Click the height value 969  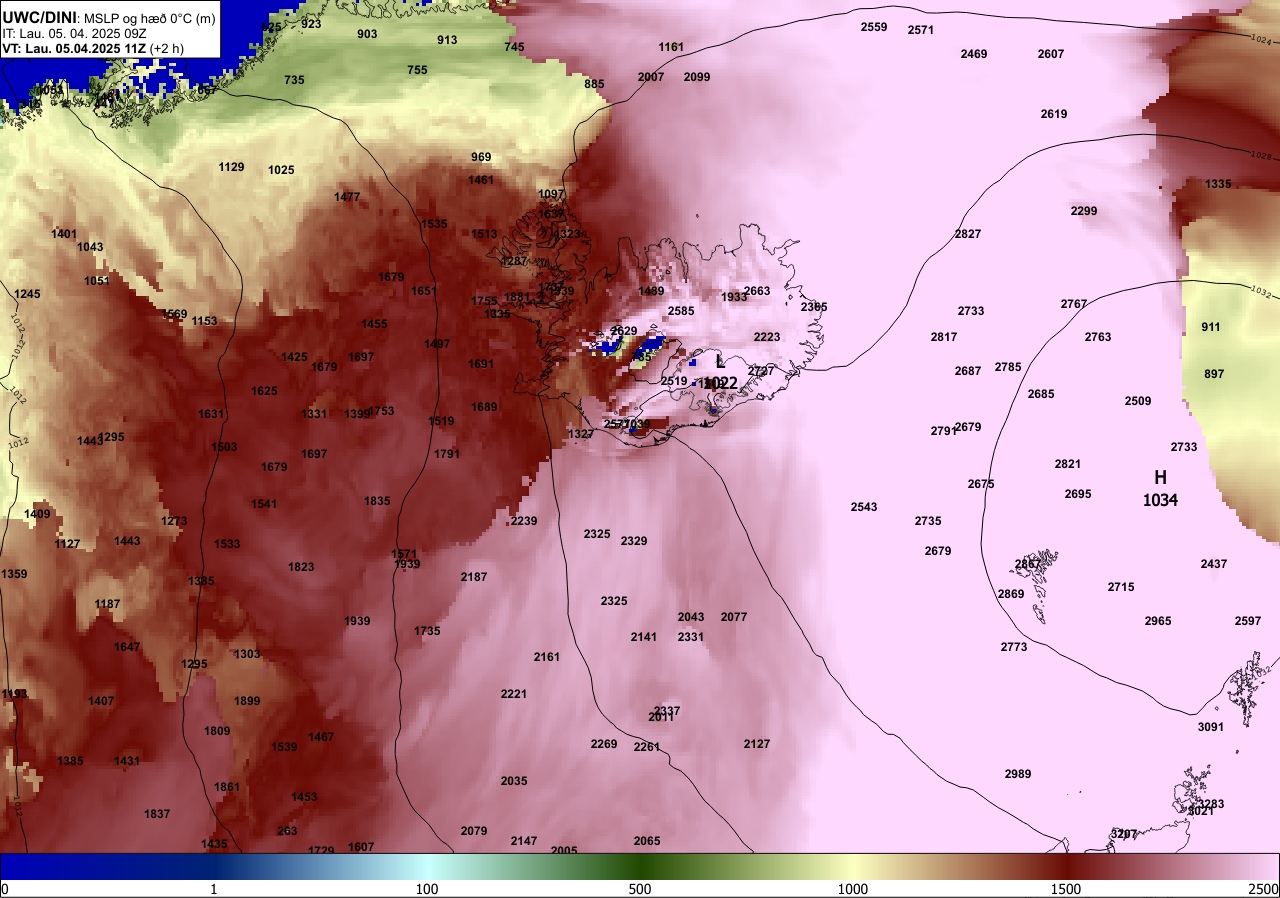[x=481, y=157]
